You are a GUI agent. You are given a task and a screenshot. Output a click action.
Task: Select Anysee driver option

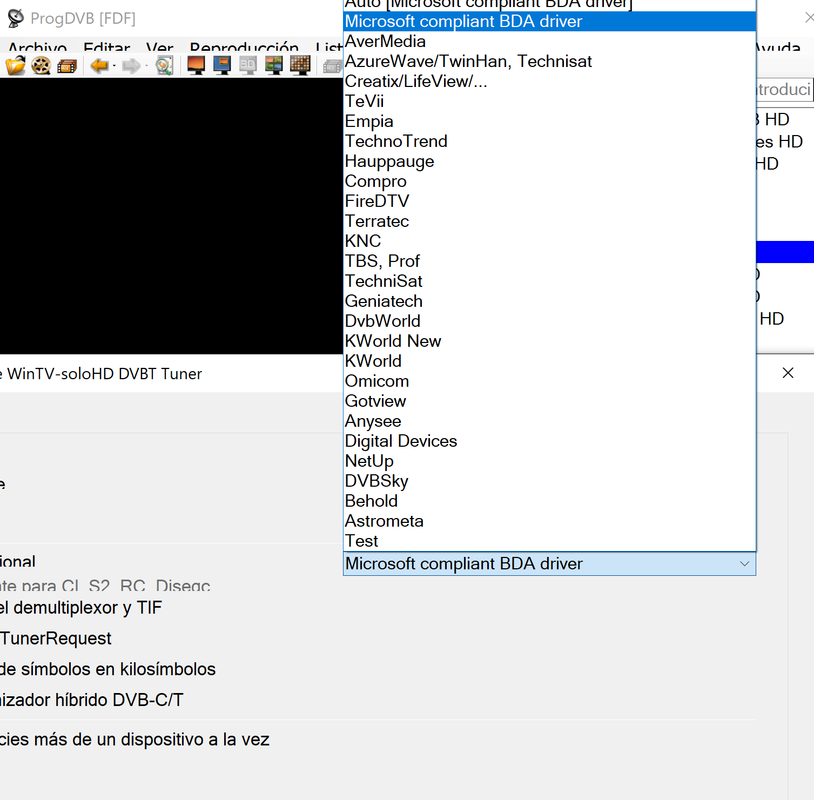[550, 421]
